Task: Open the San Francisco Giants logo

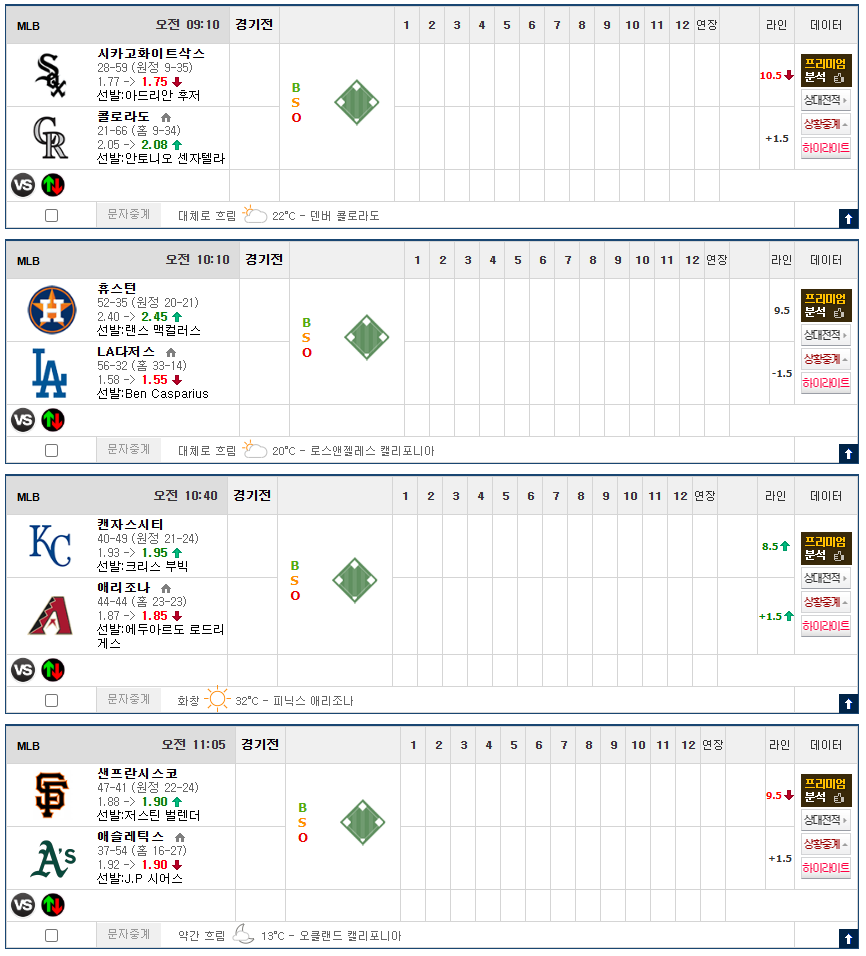Action: tap(51, 794)
